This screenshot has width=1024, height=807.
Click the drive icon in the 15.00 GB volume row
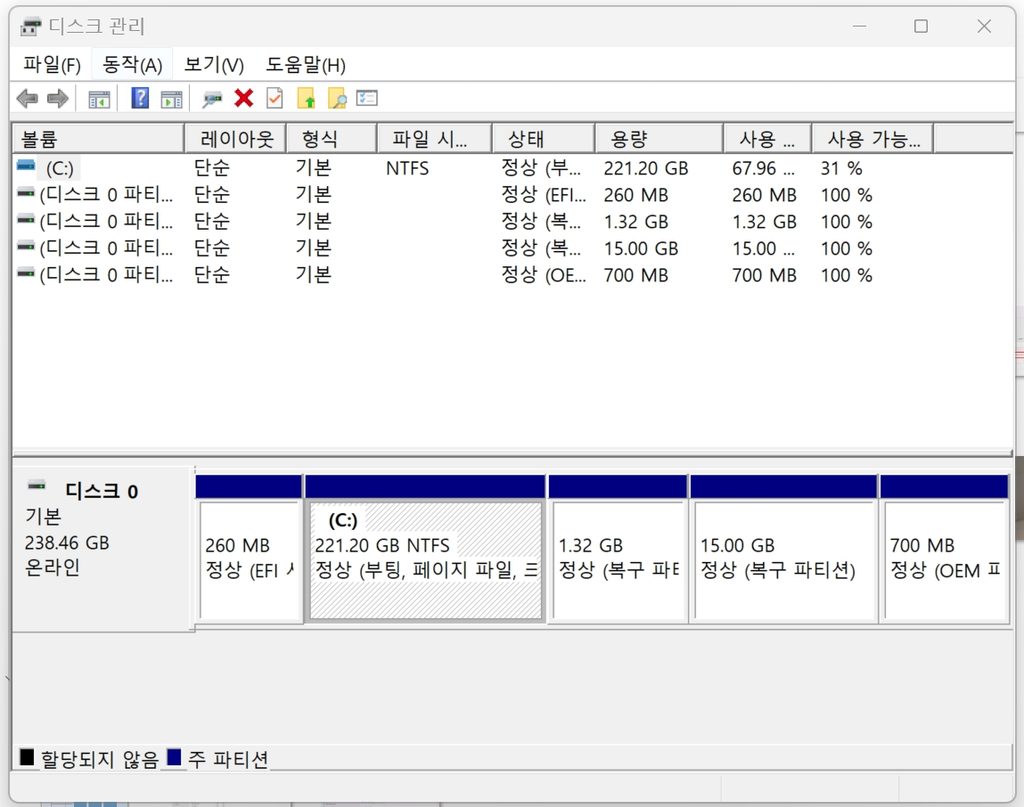[25, 246]
